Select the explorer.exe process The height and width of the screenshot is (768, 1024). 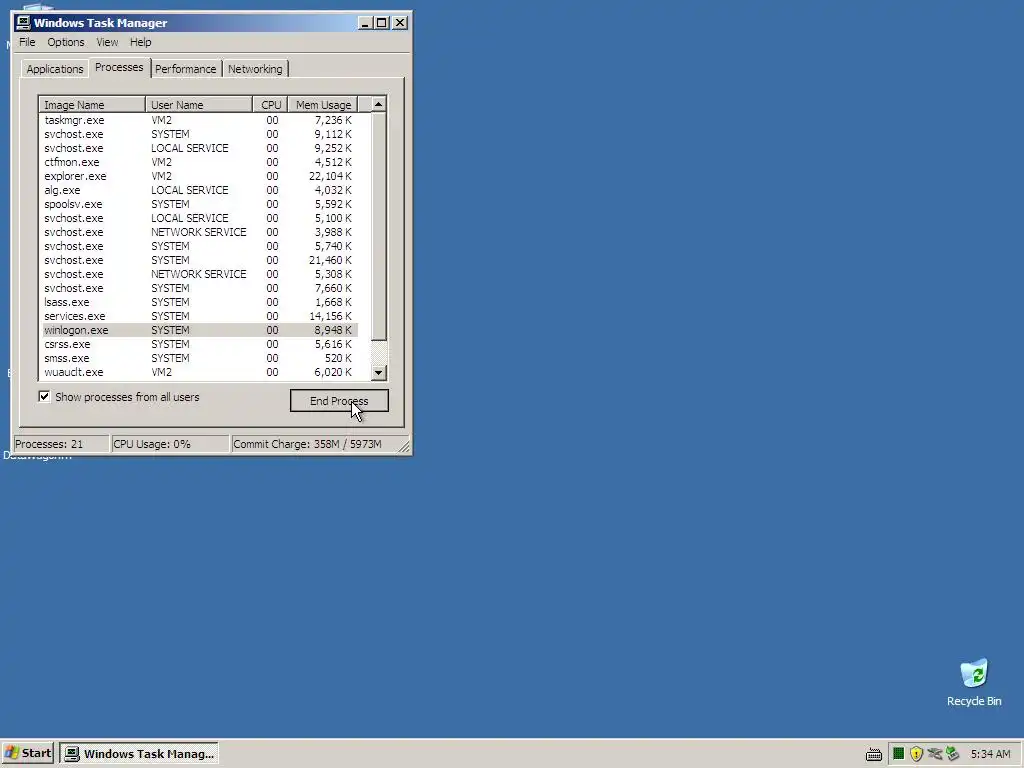[x=199, y=176]
